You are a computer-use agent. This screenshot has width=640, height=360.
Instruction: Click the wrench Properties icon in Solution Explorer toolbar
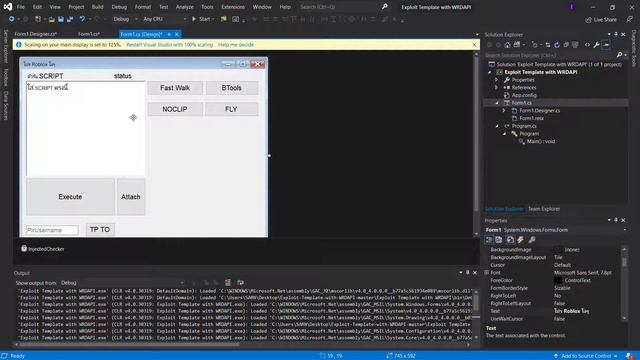(596, 45)
